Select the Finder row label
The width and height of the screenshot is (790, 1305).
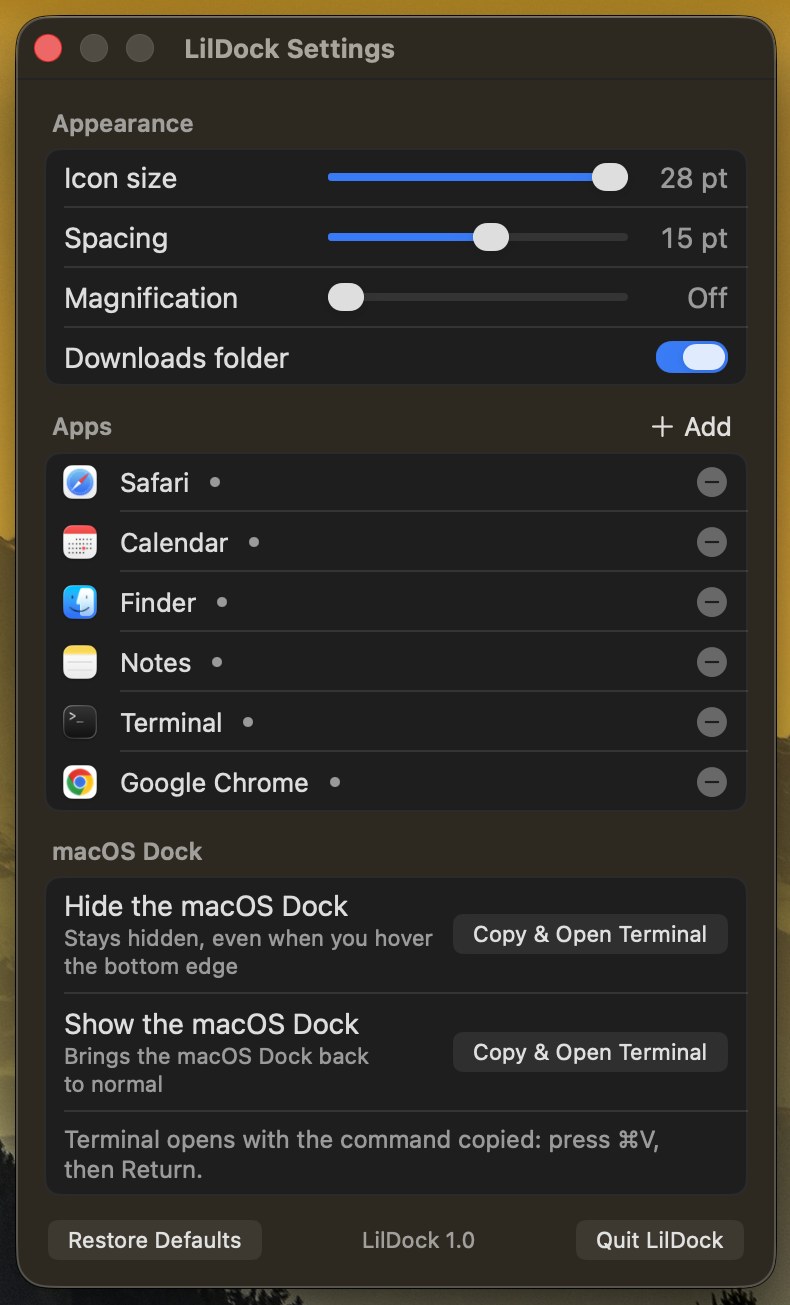point(158,603)
